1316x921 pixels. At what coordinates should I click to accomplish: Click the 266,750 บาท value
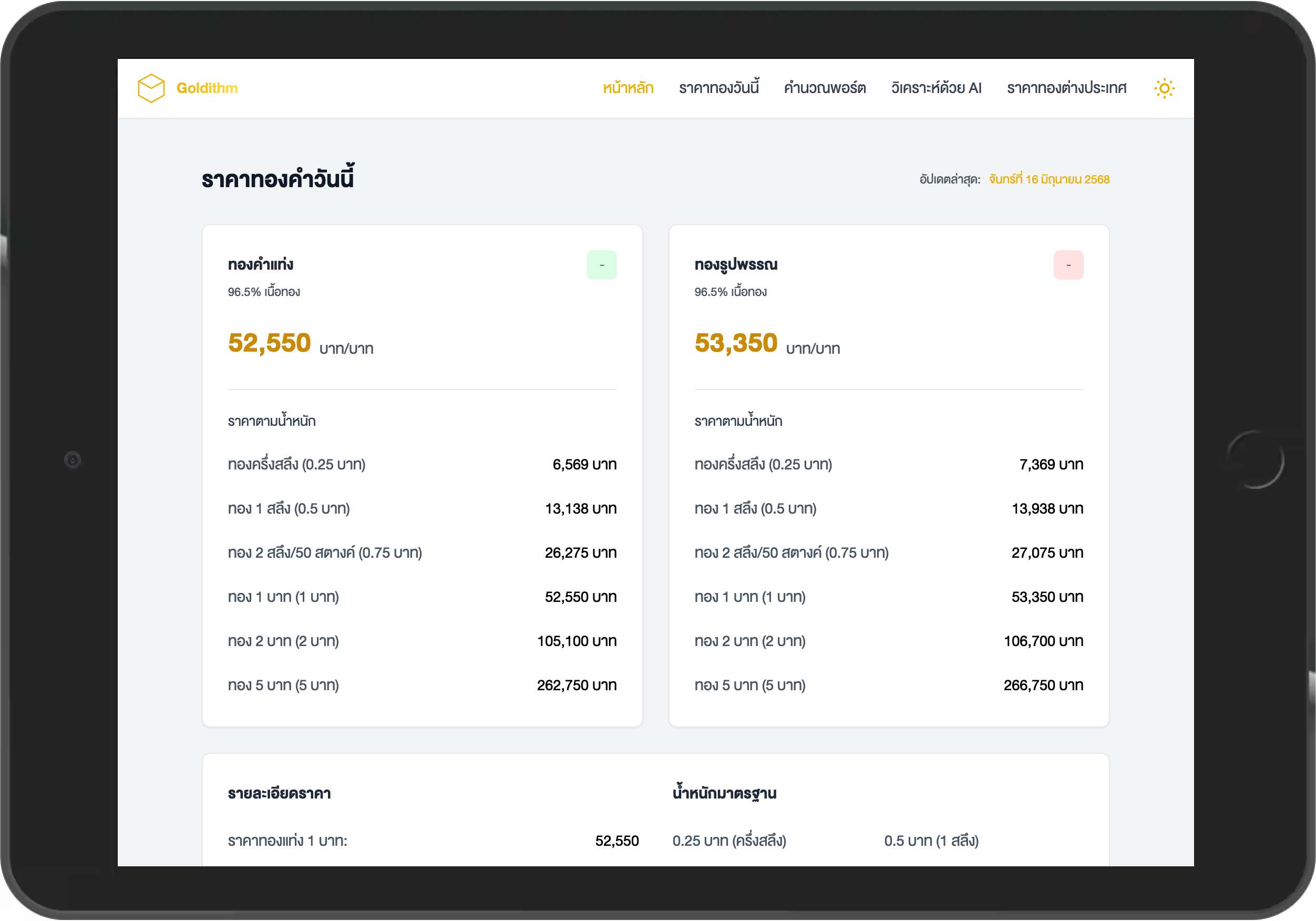(x=1043, y=685)
